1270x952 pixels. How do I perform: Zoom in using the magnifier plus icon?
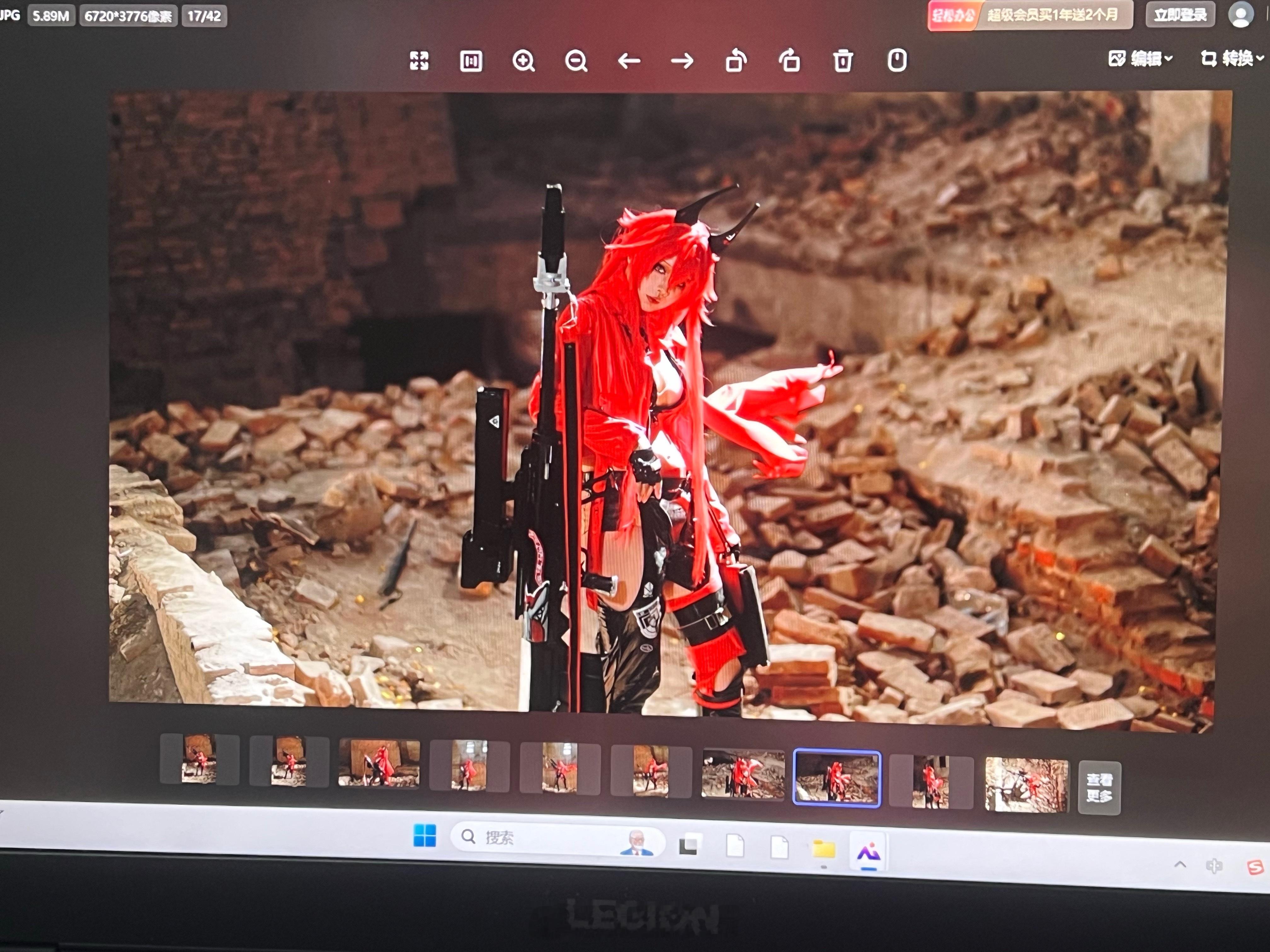point(523,61)
